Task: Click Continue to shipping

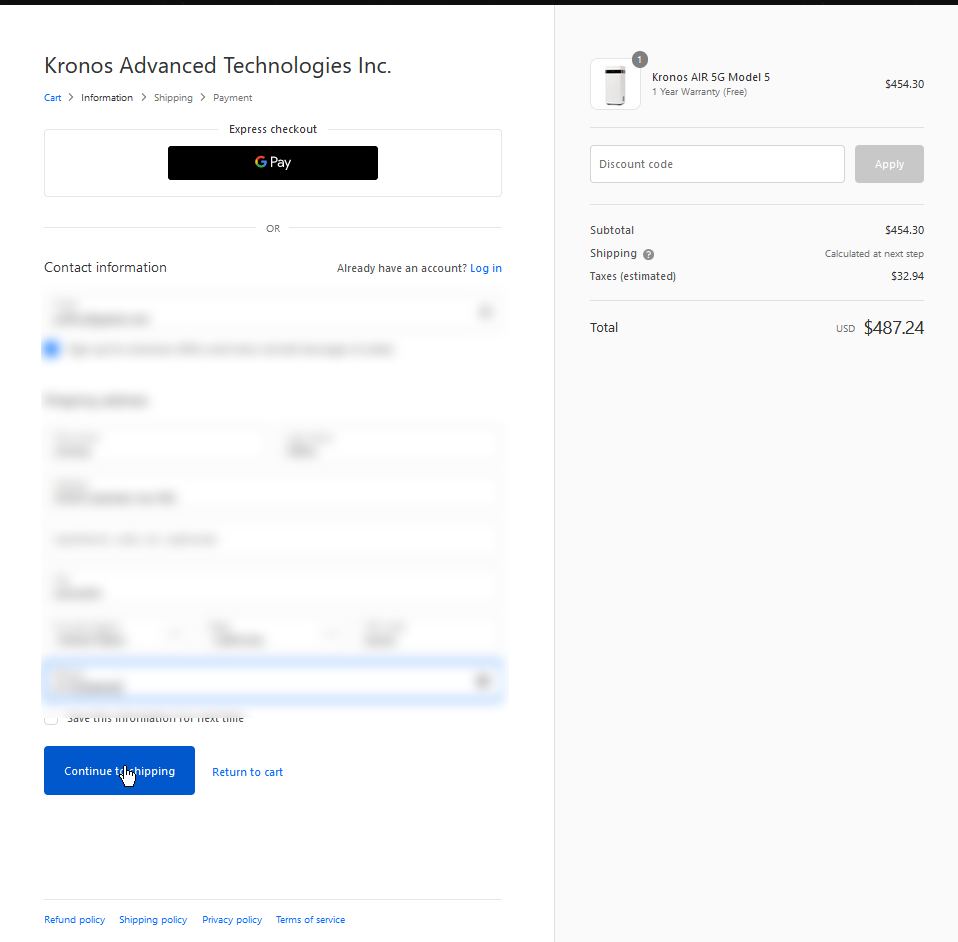Action: (119, 771)
